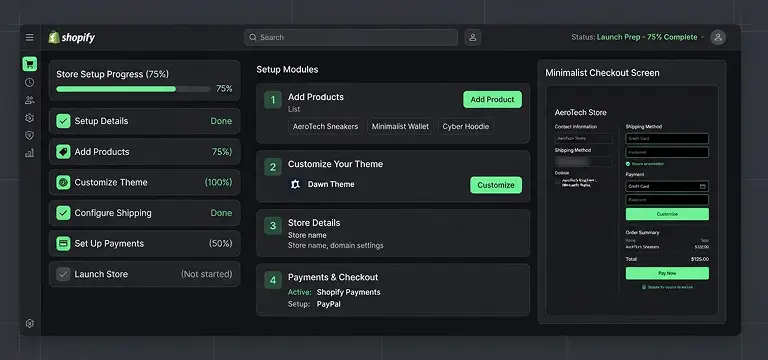The image size is (768, 360).
Task: Open the profile avatar in top right
Action: click(718, 37)
